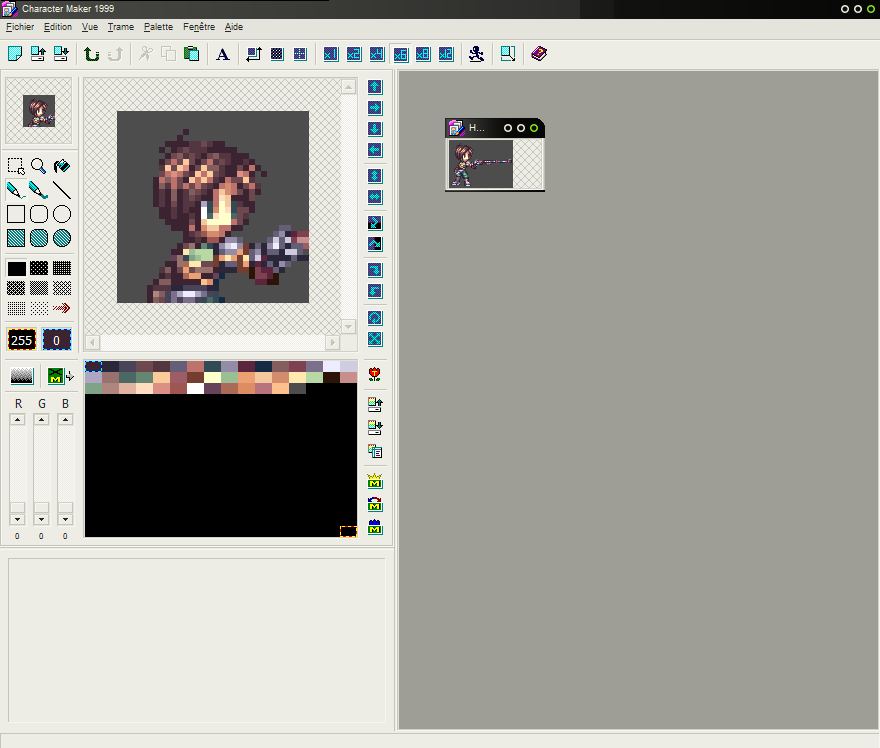
Task: Select the crosshatch fill pattern
Action: click(63, 288)
